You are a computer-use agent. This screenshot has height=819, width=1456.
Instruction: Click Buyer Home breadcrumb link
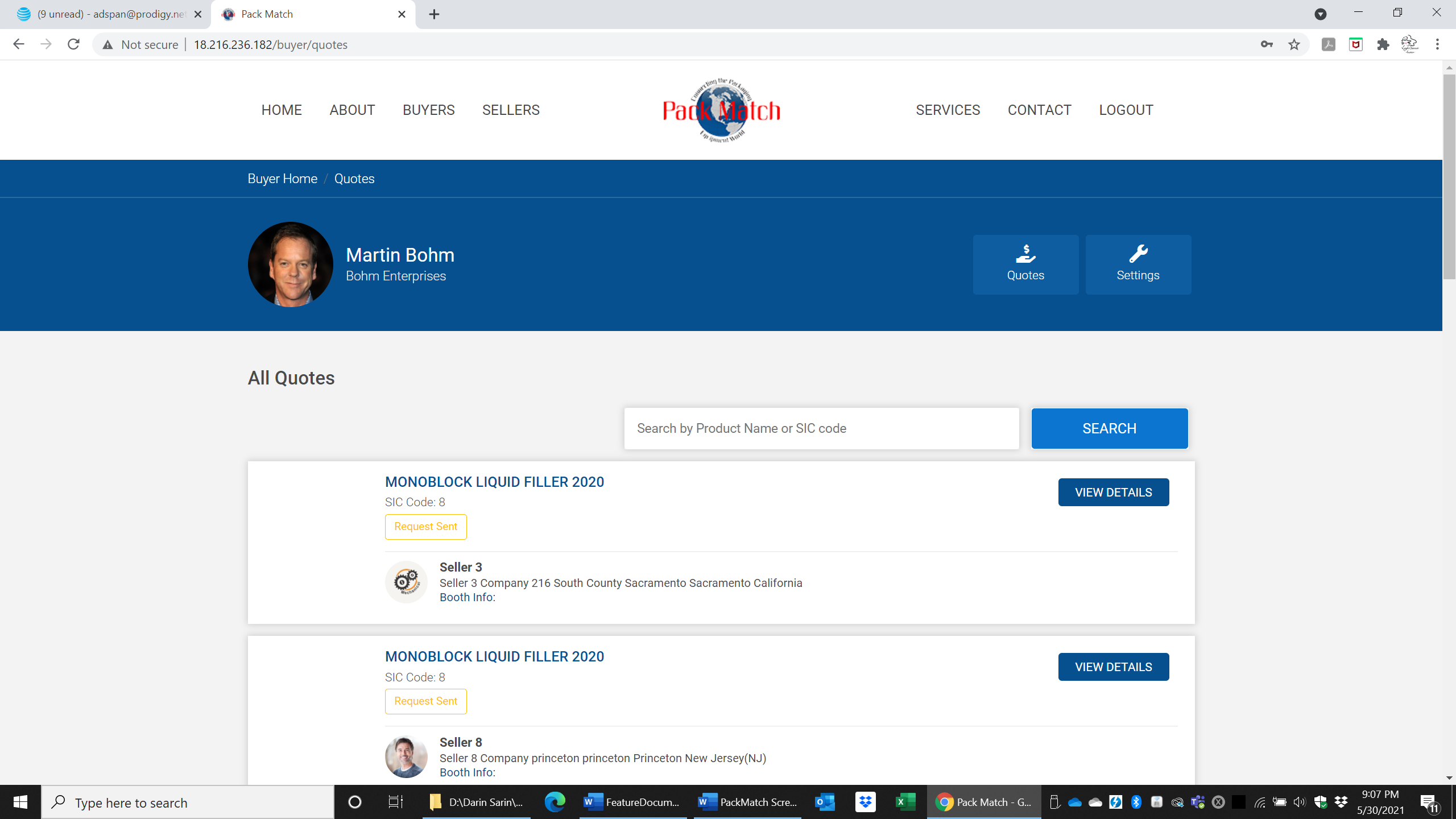pyautogui.click(x=282, y=179)
